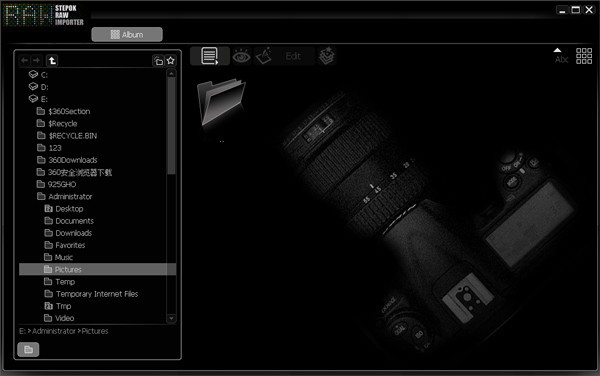Click the brush edit icon
600x376 pixels.
point(264,56)
